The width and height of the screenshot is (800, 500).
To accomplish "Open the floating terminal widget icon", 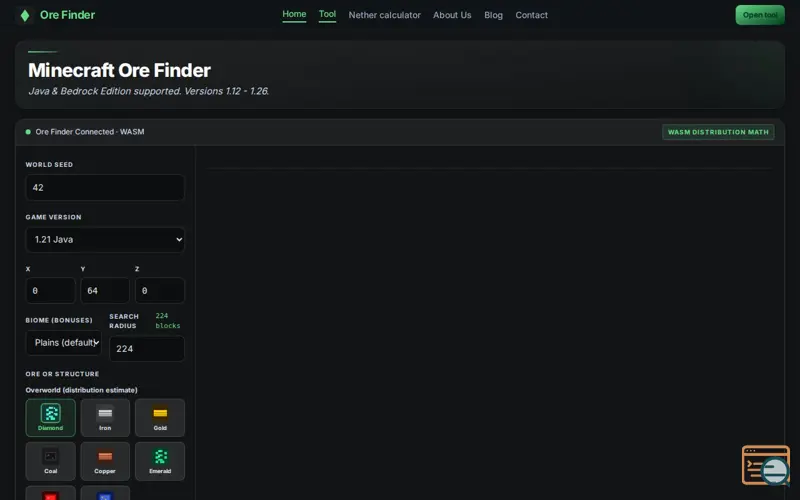I will 765,465.
